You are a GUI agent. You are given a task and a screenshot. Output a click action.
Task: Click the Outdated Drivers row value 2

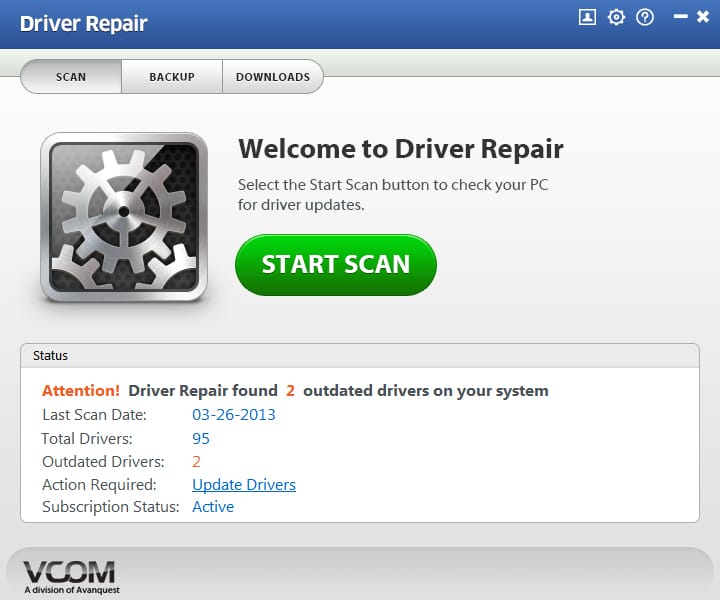tap(196, 461)
